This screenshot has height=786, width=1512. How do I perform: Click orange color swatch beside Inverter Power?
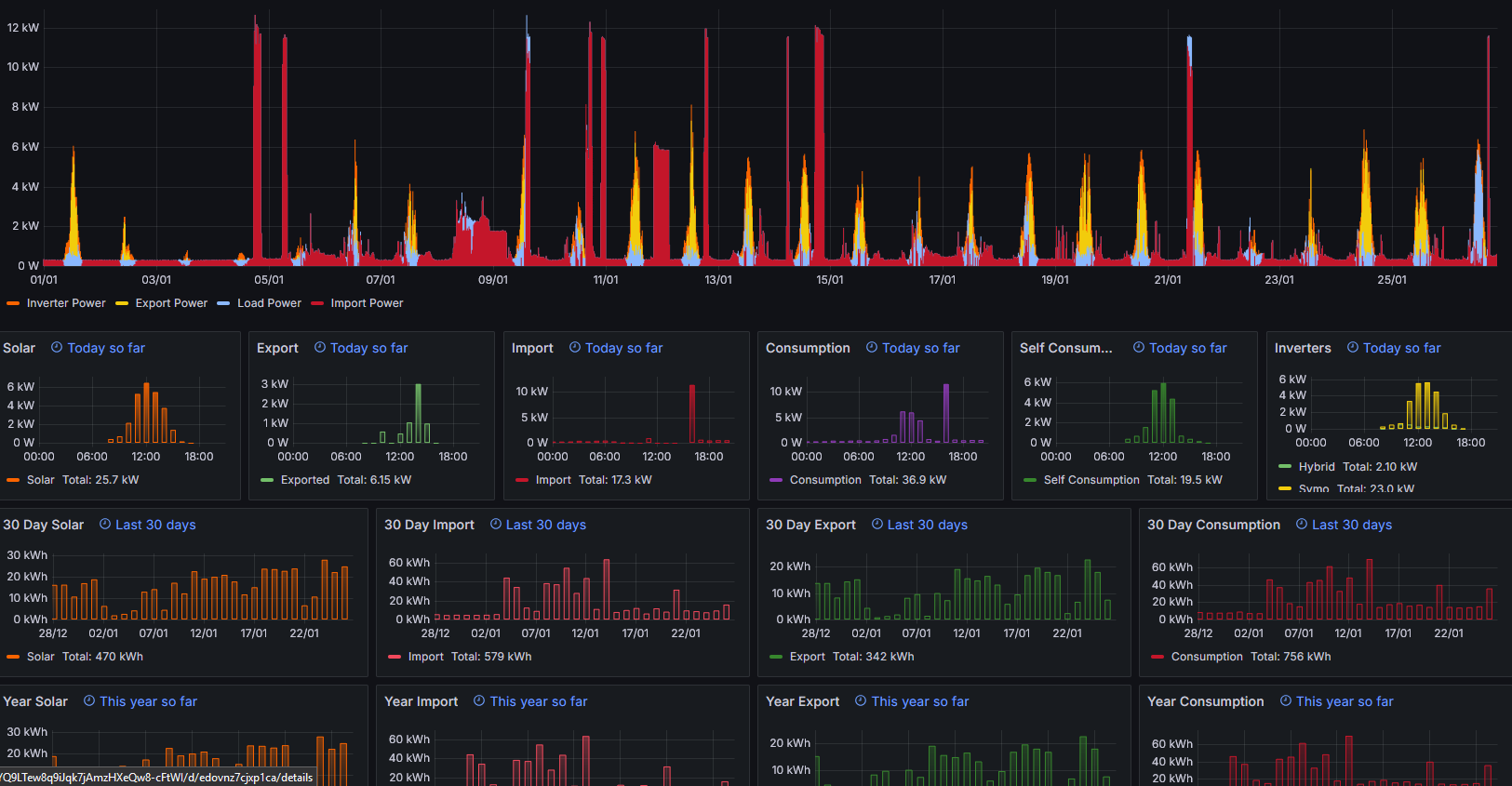tap(13, 303)
